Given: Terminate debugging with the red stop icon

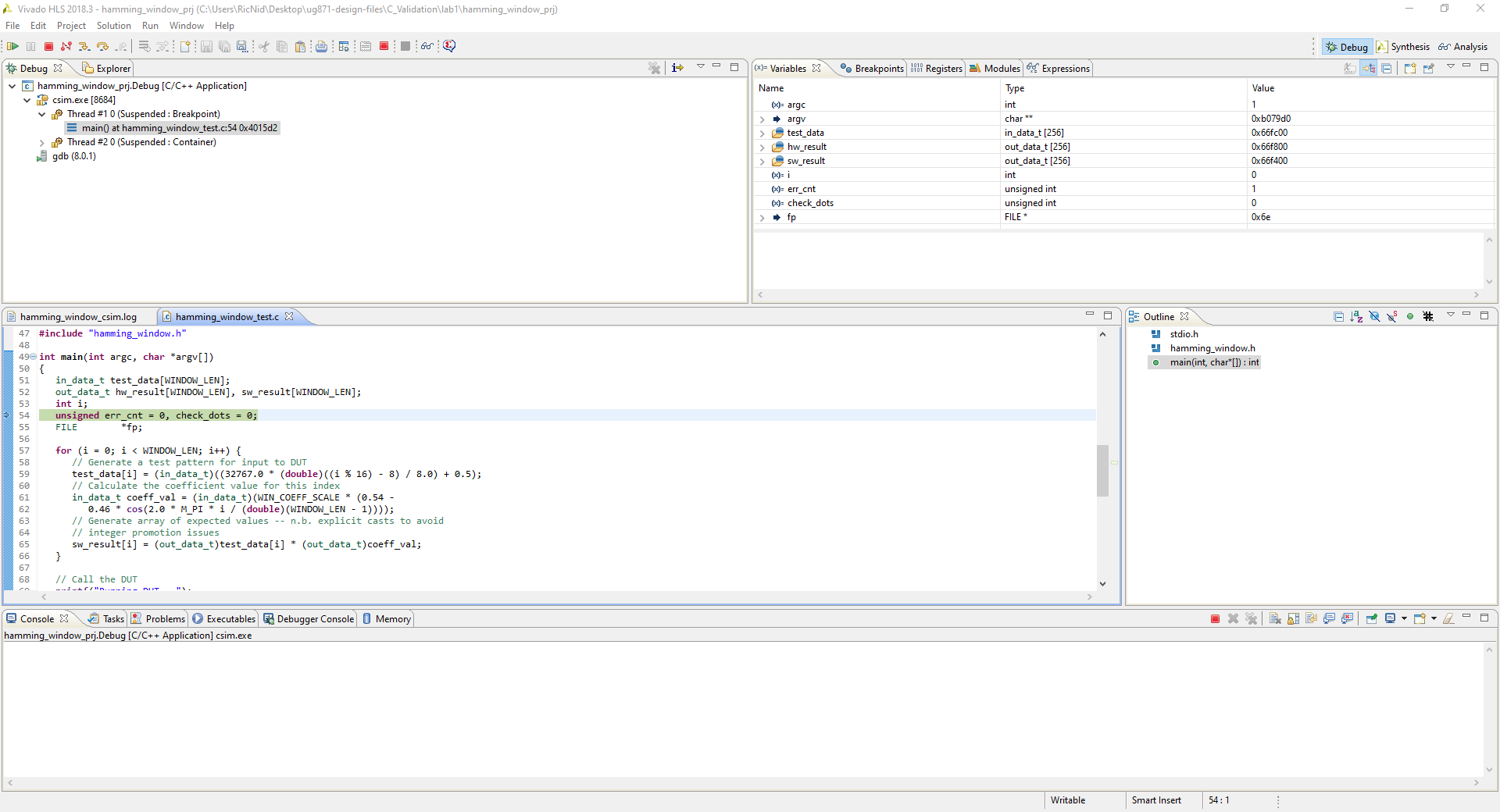Looking at the screenshot, I should [x=48, y=47].
